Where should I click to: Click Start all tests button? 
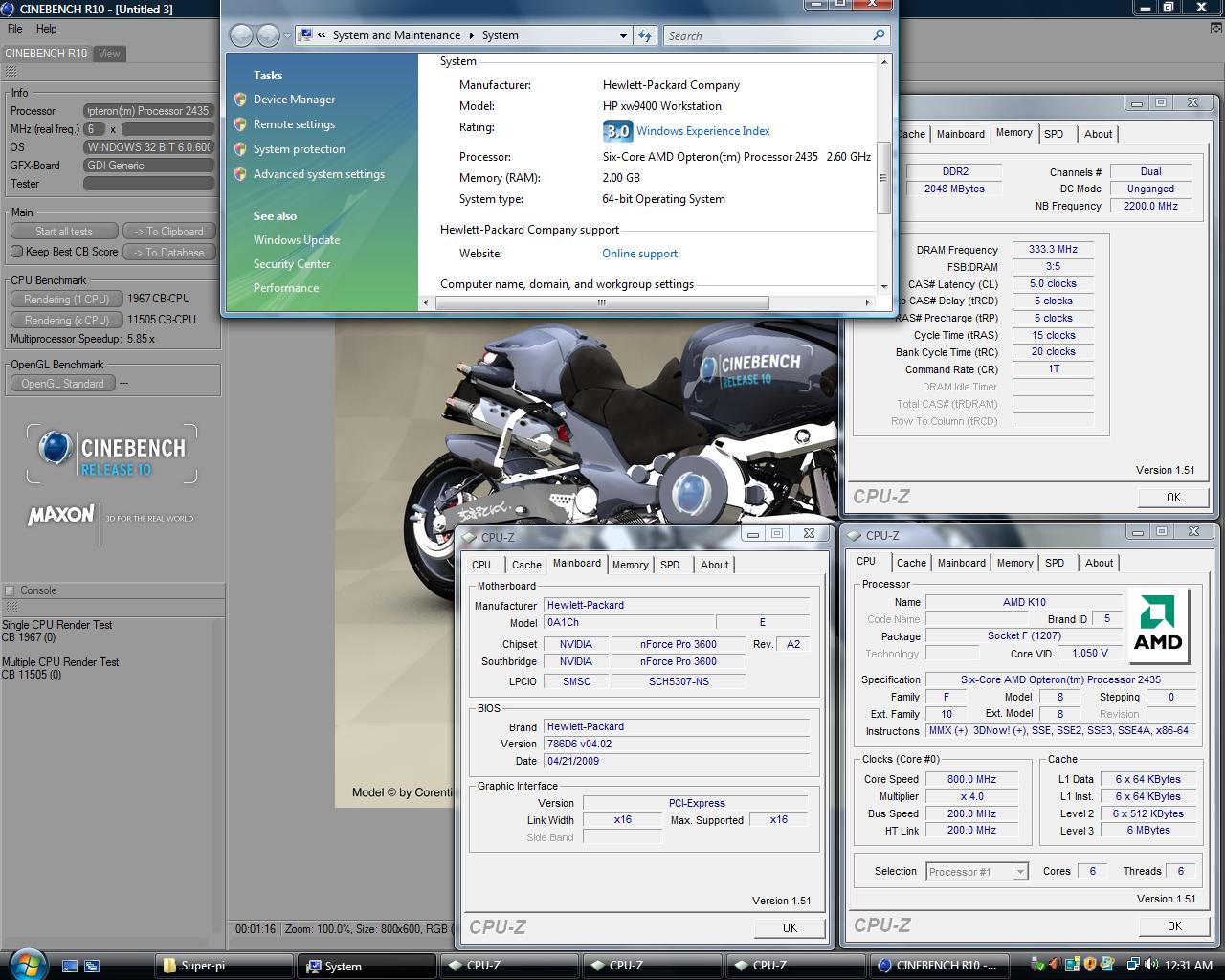(64, 231)
